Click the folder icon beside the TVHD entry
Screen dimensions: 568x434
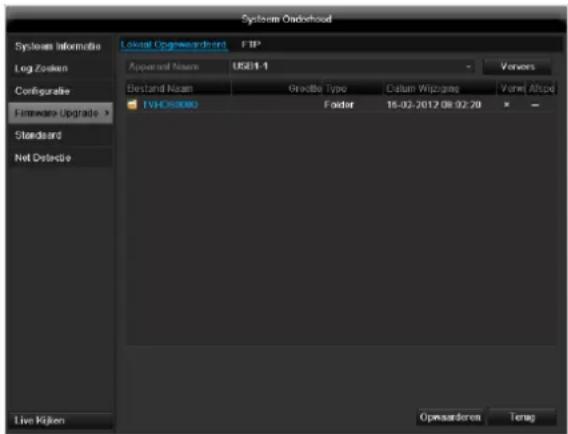(x=133, y=105)
